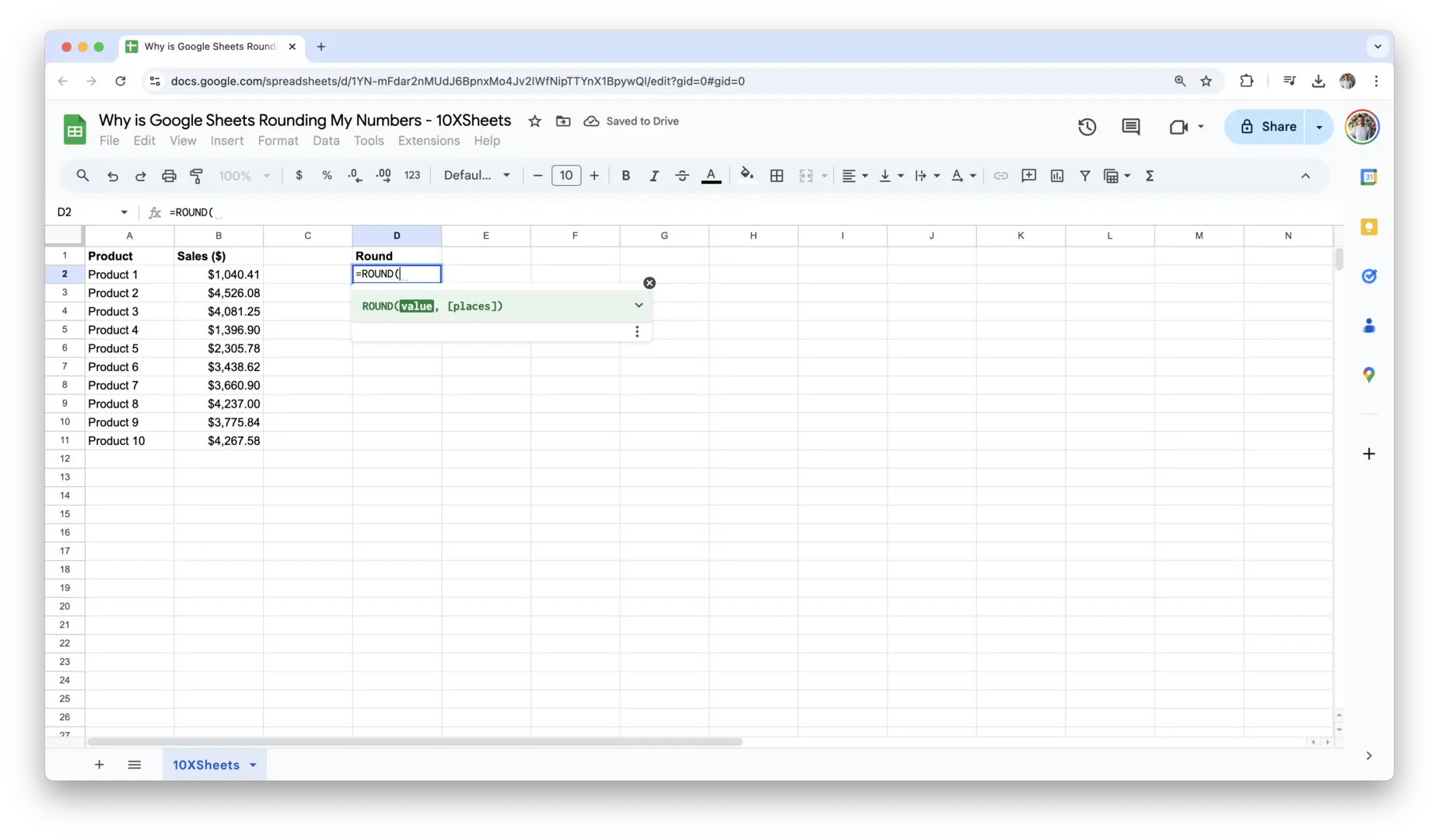Click the Insert chart icon
This screenshot has height=840, width=1439.
1056,176
